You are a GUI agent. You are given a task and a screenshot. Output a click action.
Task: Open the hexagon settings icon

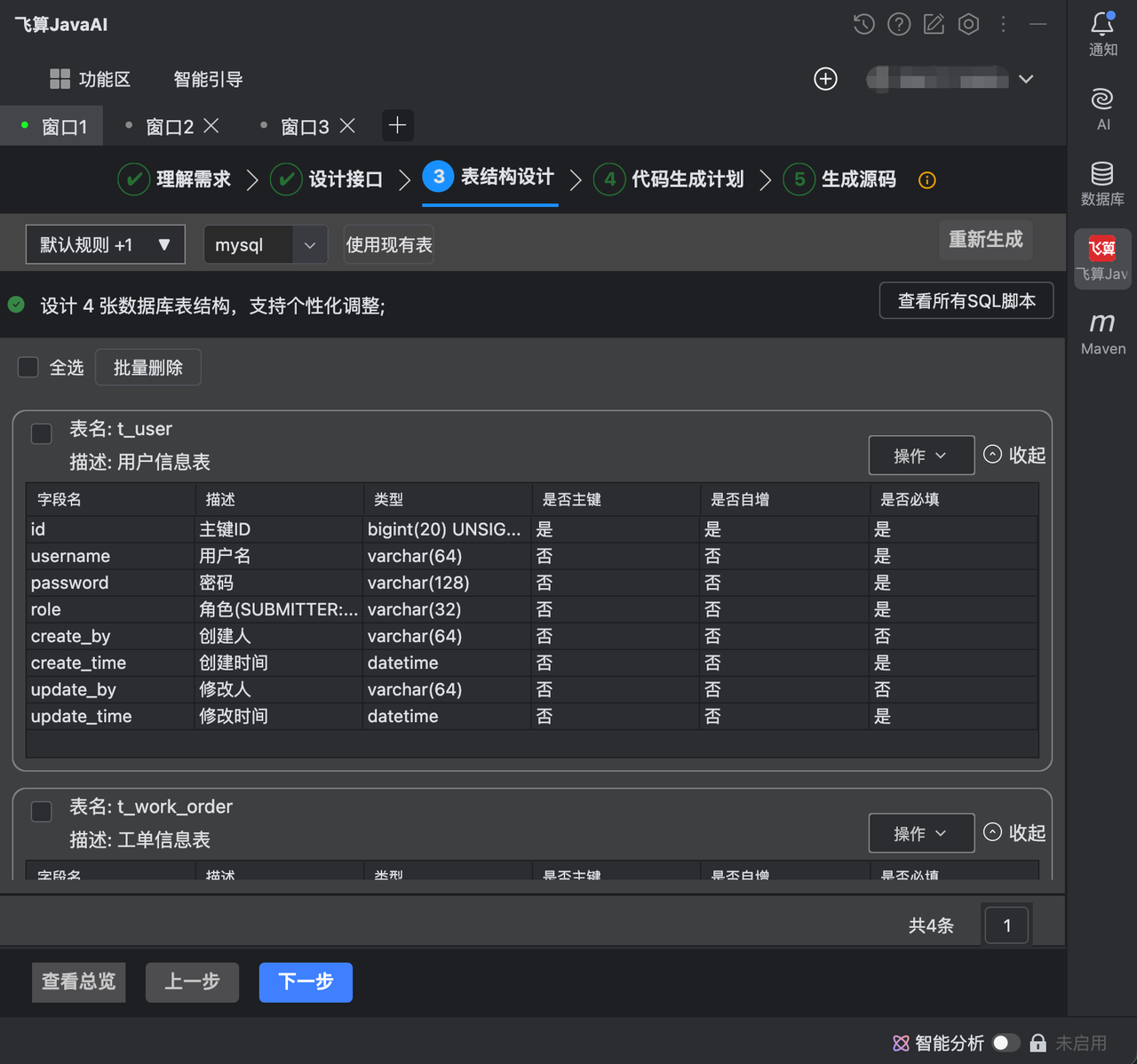coord(968,24)
